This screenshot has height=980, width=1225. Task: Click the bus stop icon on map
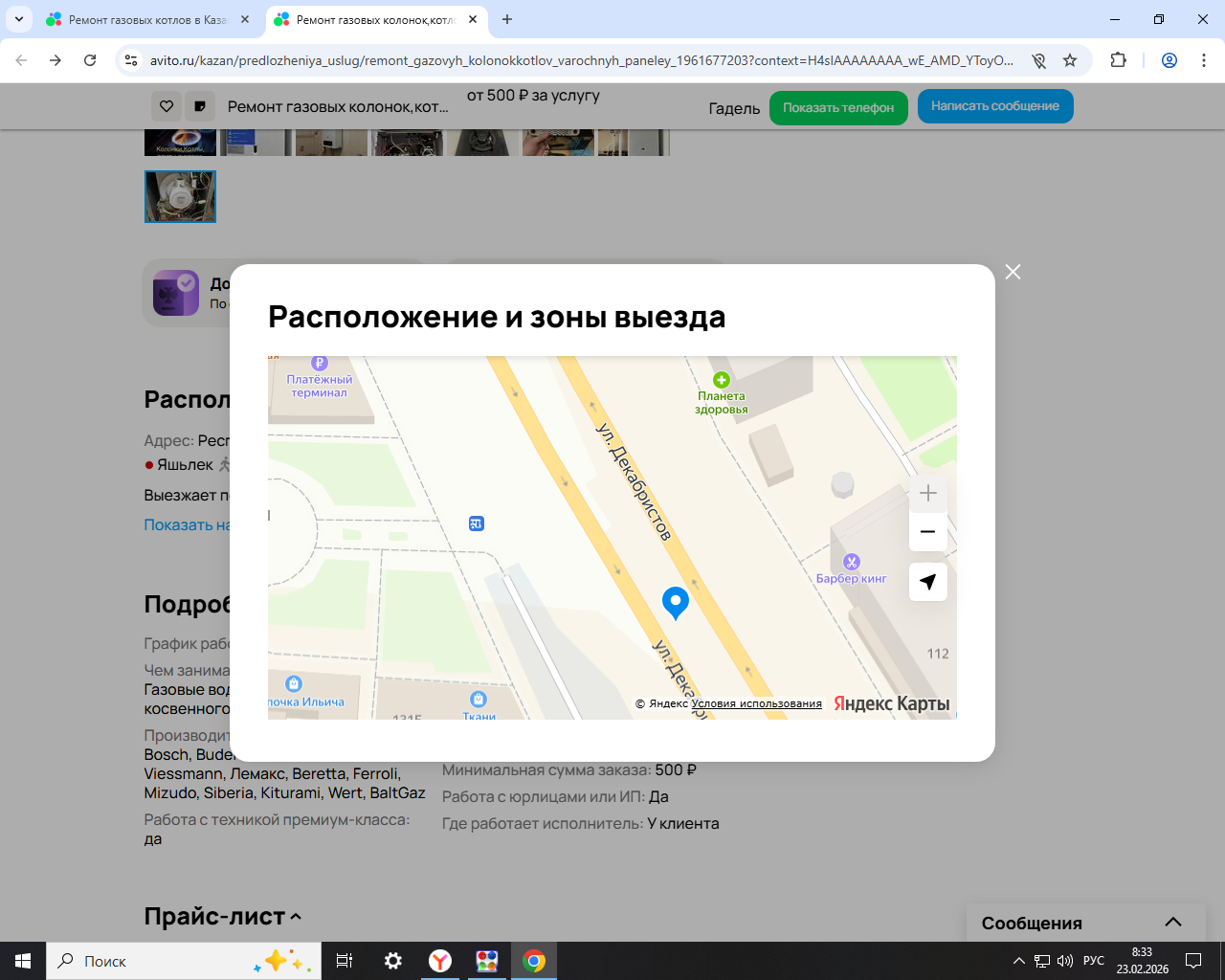(x=477, y=523)
